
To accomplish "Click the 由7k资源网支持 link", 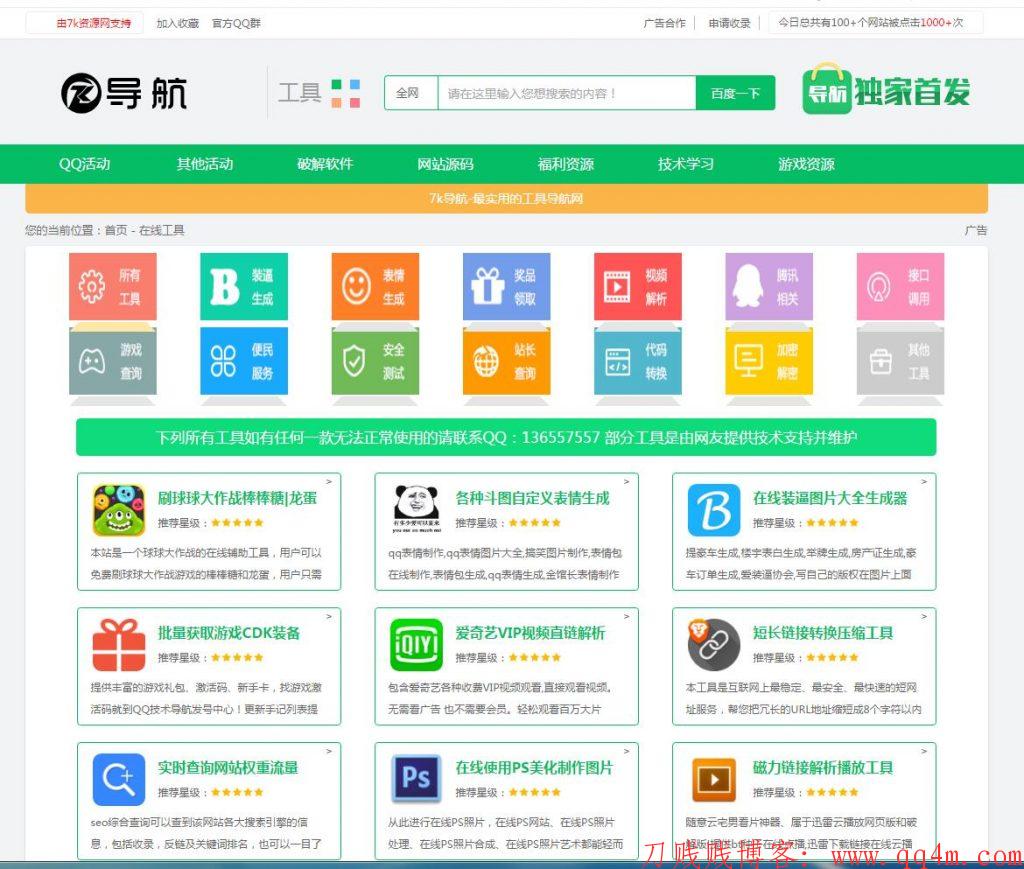I will 93,24.
